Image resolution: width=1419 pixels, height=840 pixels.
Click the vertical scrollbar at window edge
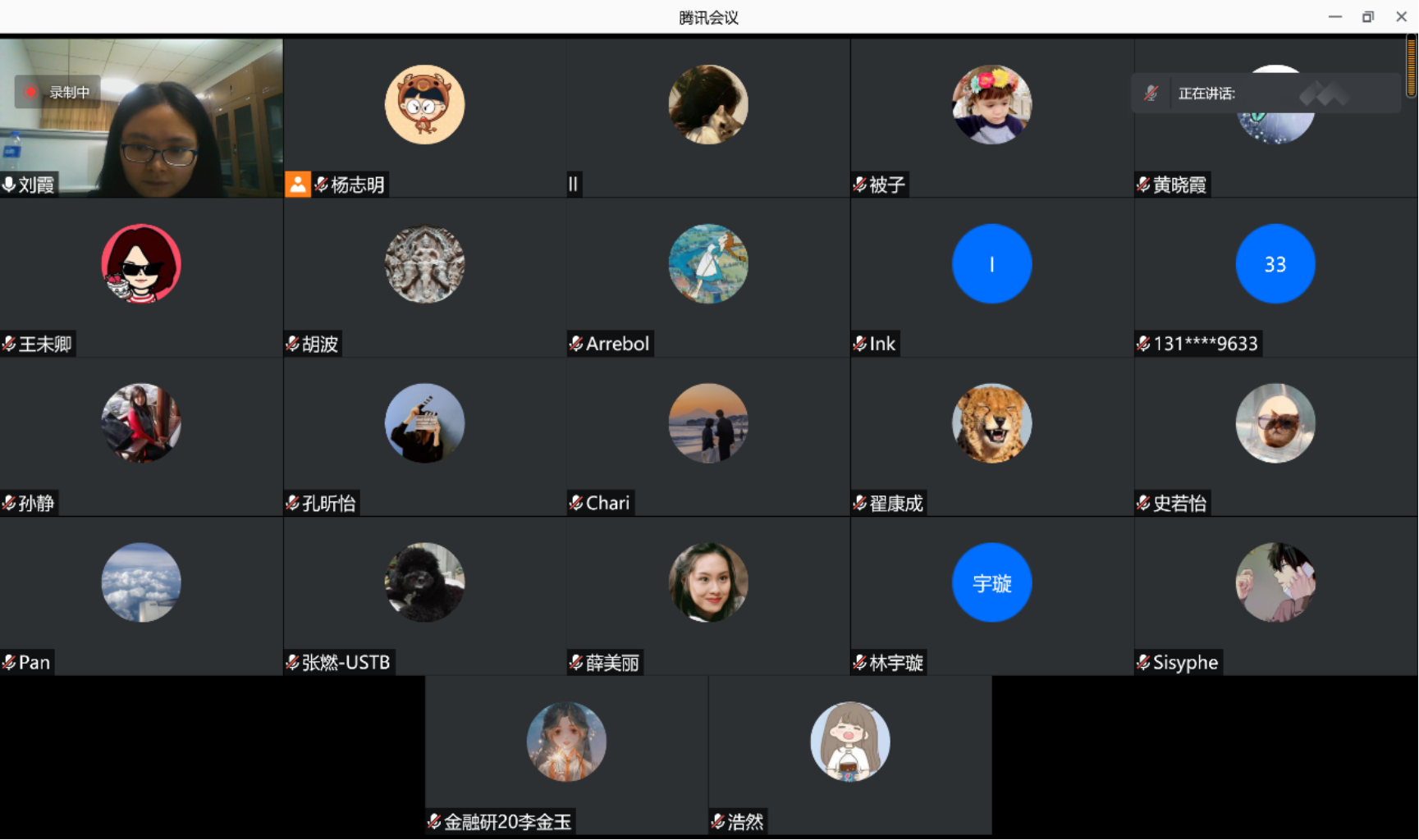pyautogui.click(x=1412, y=66)
